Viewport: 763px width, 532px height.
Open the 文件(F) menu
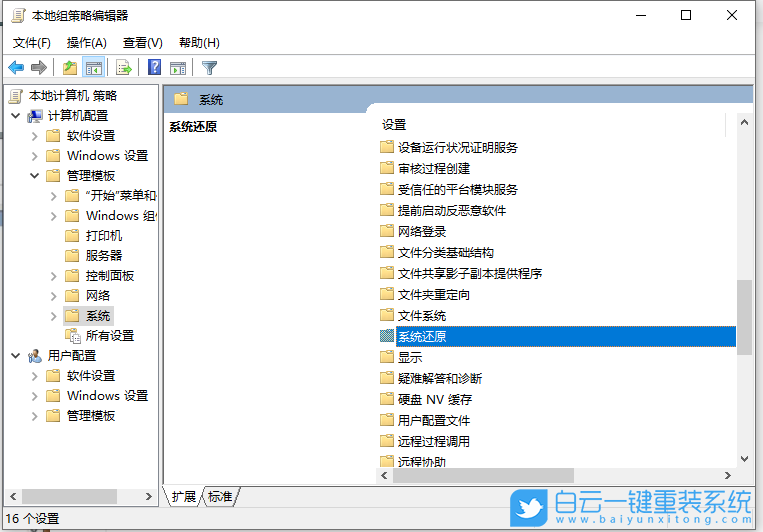point(32,43)
